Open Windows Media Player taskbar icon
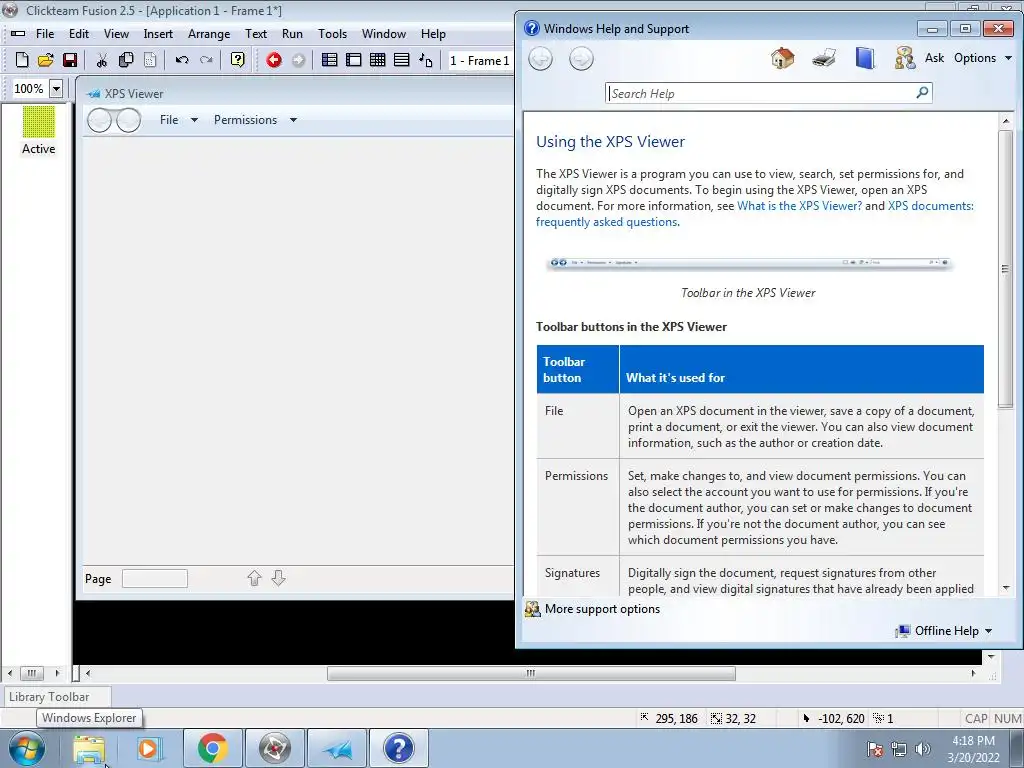The width and height of the screenshot is (1024, 768). (x=150, y=749)
